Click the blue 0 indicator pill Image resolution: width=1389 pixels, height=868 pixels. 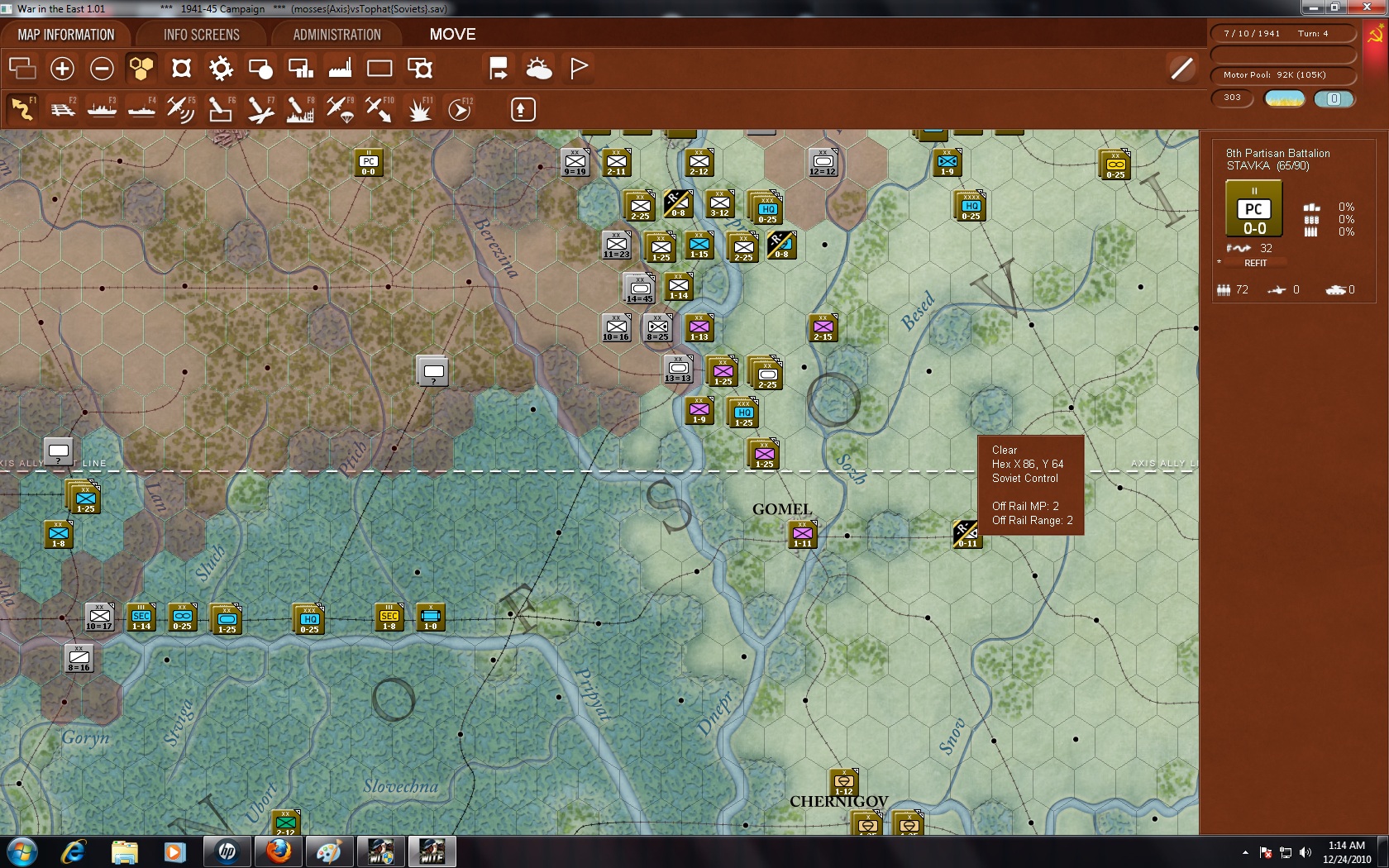coord(1334,98)
